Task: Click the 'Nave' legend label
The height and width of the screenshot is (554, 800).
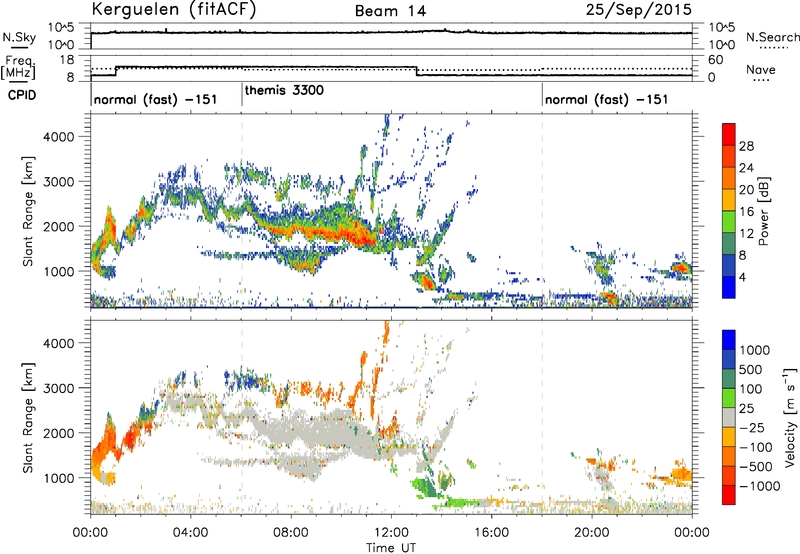Action: coord(761,70)
